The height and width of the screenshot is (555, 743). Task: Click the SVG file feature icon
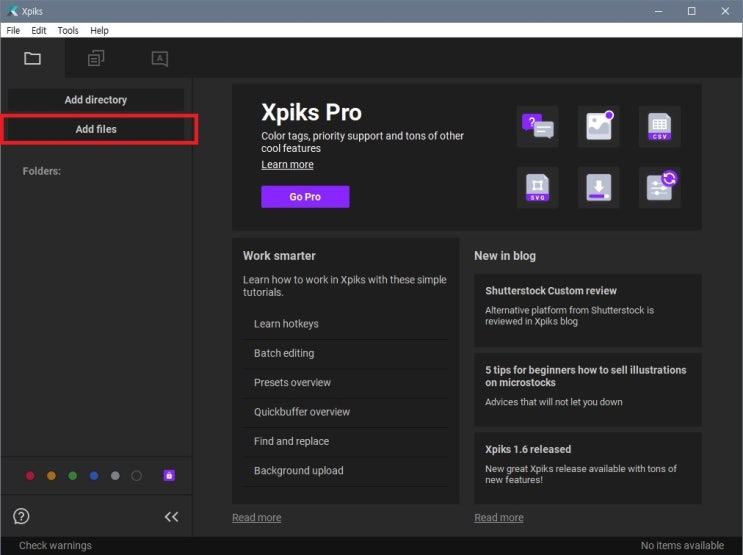click(537, 187)
